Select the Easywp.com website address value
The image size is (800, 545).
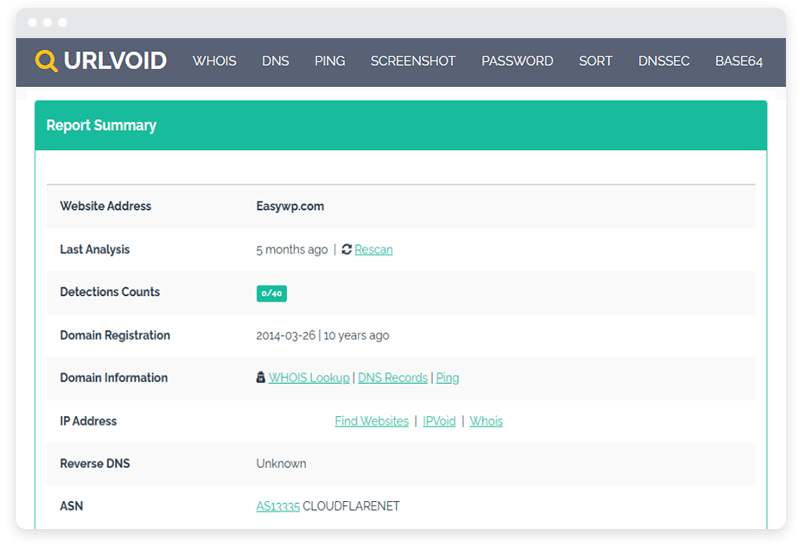[x=290, y=206]
